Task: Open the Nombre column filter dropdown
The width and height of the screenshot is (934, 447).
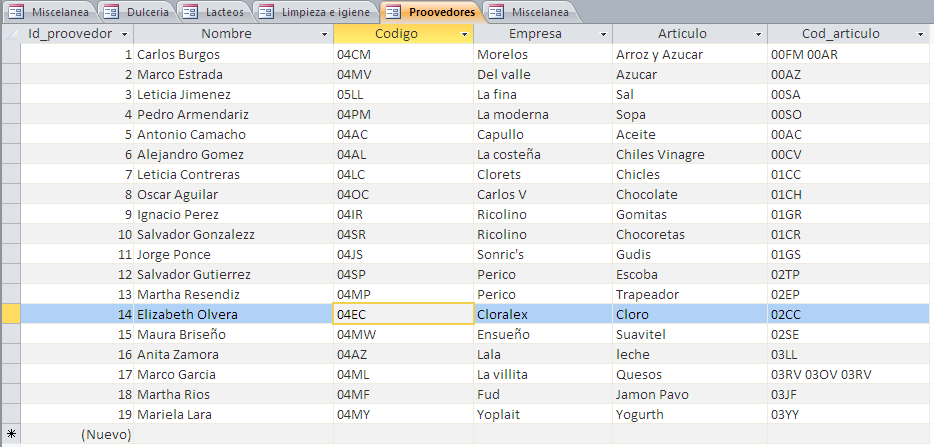Action: 325,35
